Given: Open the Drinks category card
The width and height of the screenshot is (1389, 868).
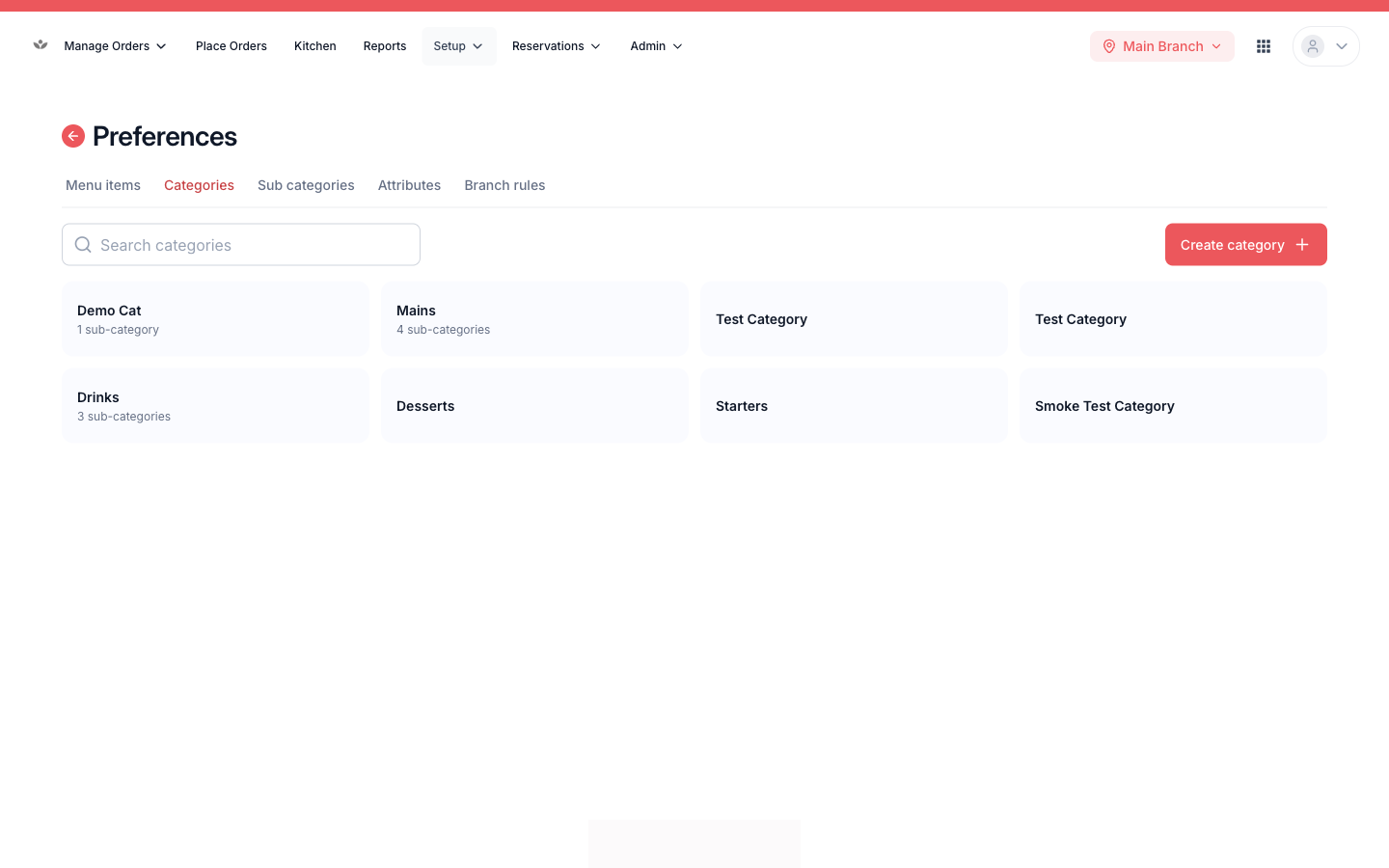Looking at the screenshot, I should (215, 406).
